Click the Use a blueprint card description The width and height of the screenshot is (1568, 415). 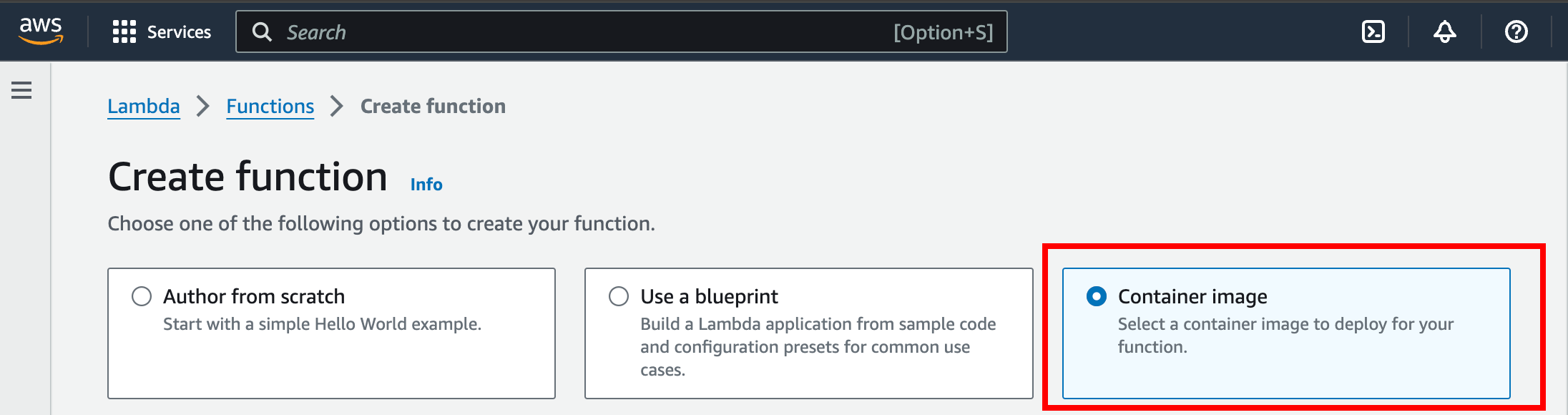(818, 347)
